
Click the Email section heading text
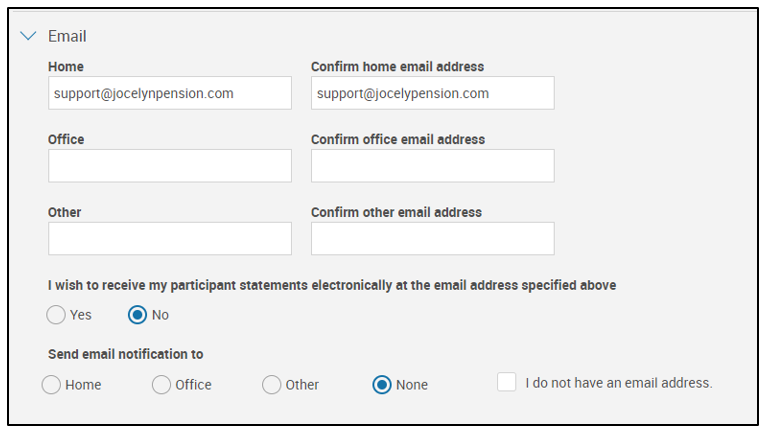(x=67, y=36)
